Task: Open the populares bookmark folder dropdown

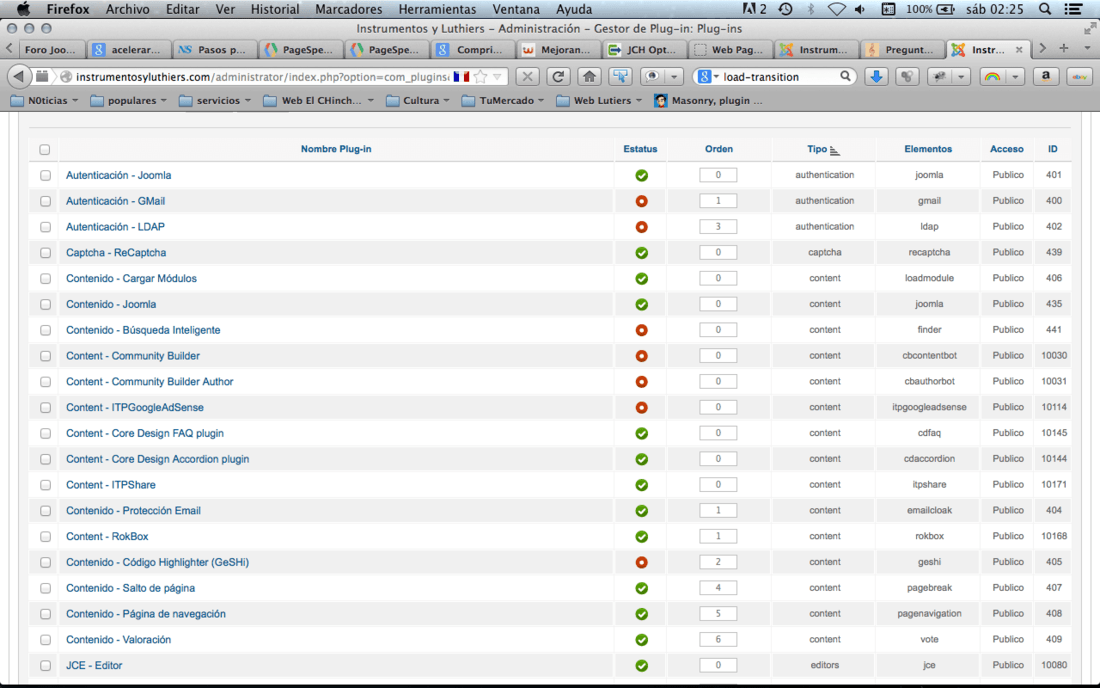Action: tap(128, 101)
